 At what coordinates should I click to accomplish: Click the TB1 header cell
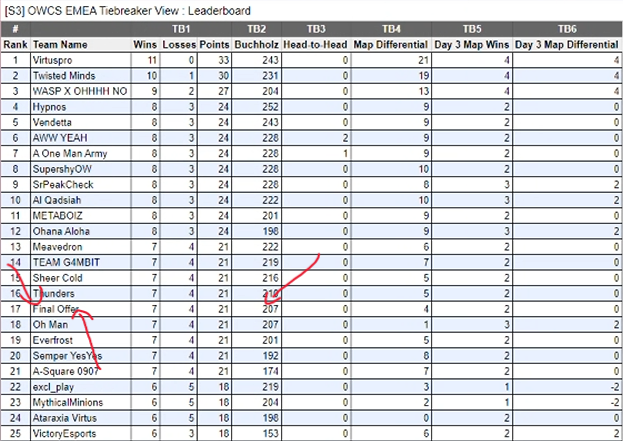[x=181, y=29]
